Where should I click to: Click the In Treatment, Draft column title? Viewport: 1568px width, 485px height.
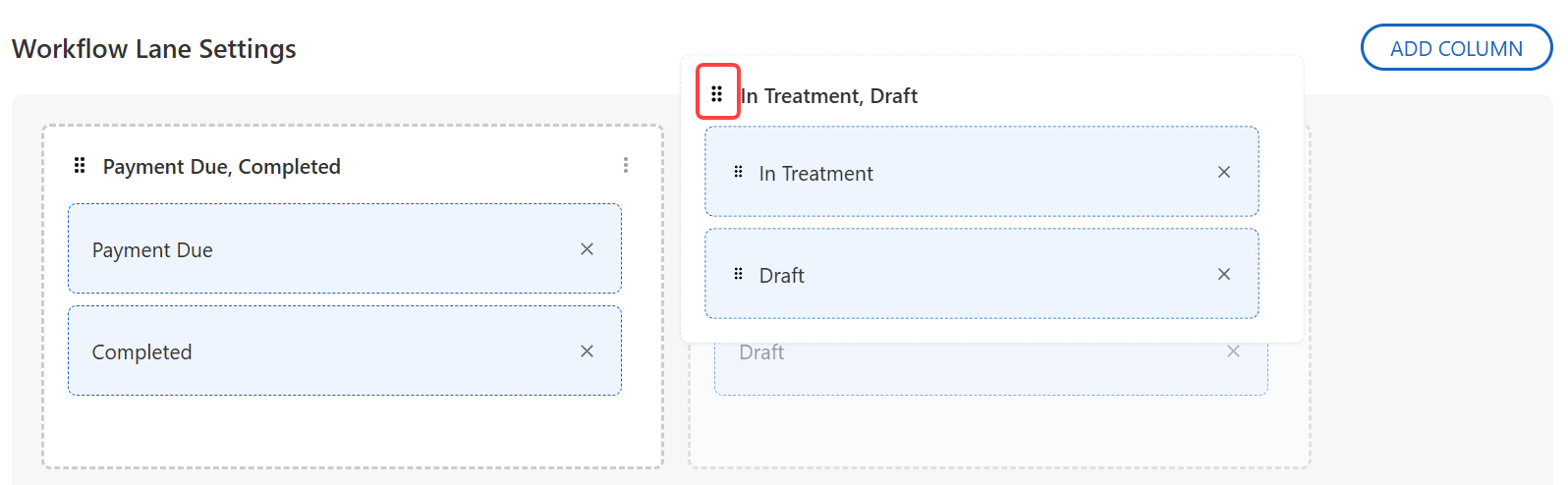coord(829,96)
